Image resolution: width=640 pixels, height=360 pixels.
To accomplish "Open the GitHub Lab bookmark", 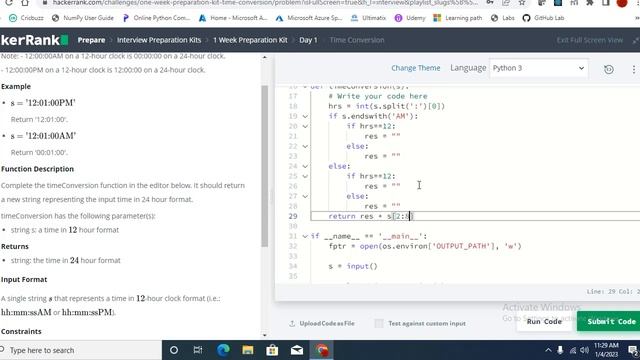I will point(543,18).
